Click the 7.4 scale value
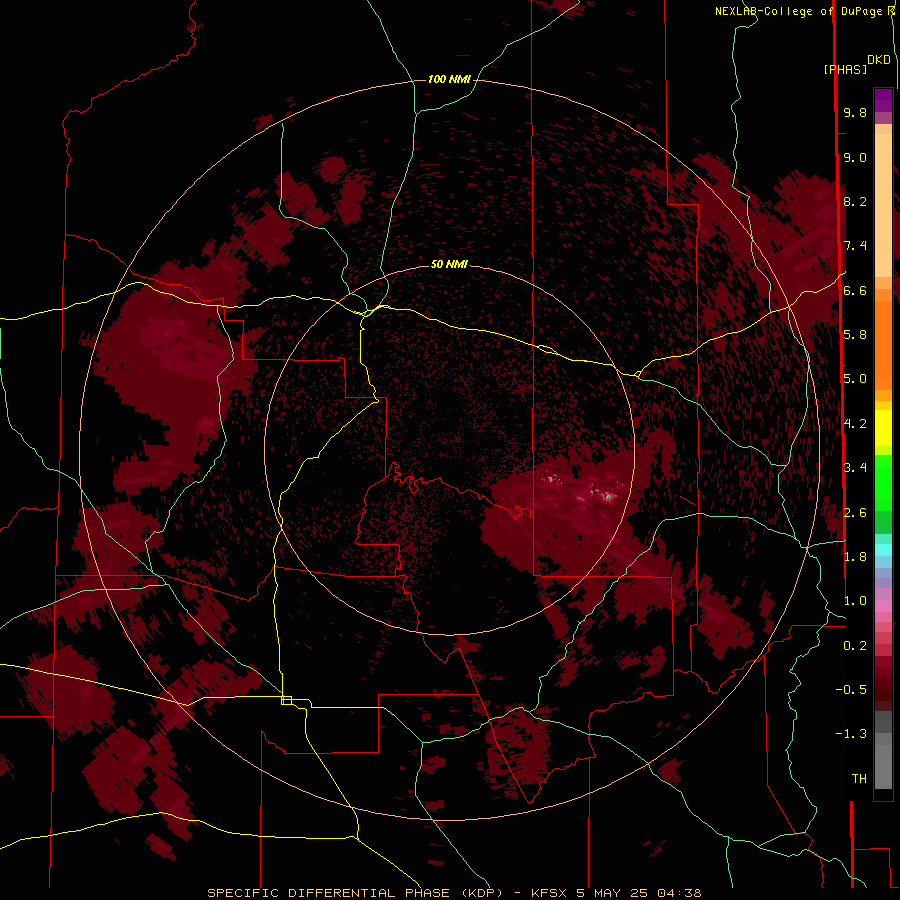Viewport: 900px width, 900px height. [855, 246]
